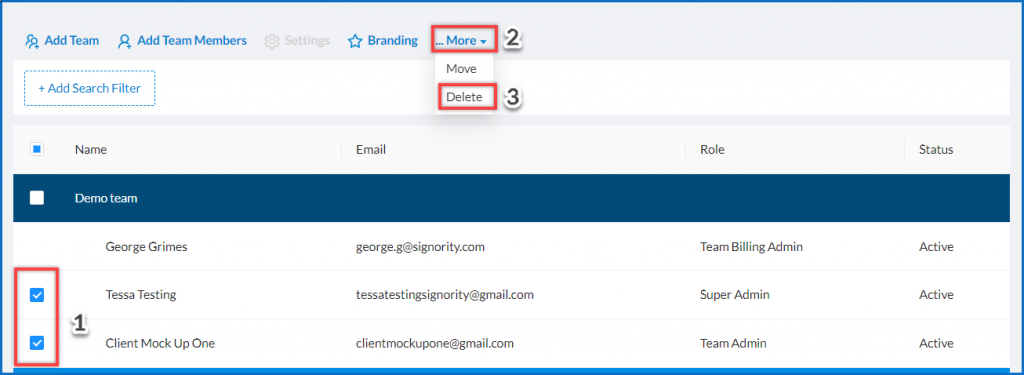Sort by the Status column header
This screenshot has width=1024, height=375.
(x=936, y=150)
